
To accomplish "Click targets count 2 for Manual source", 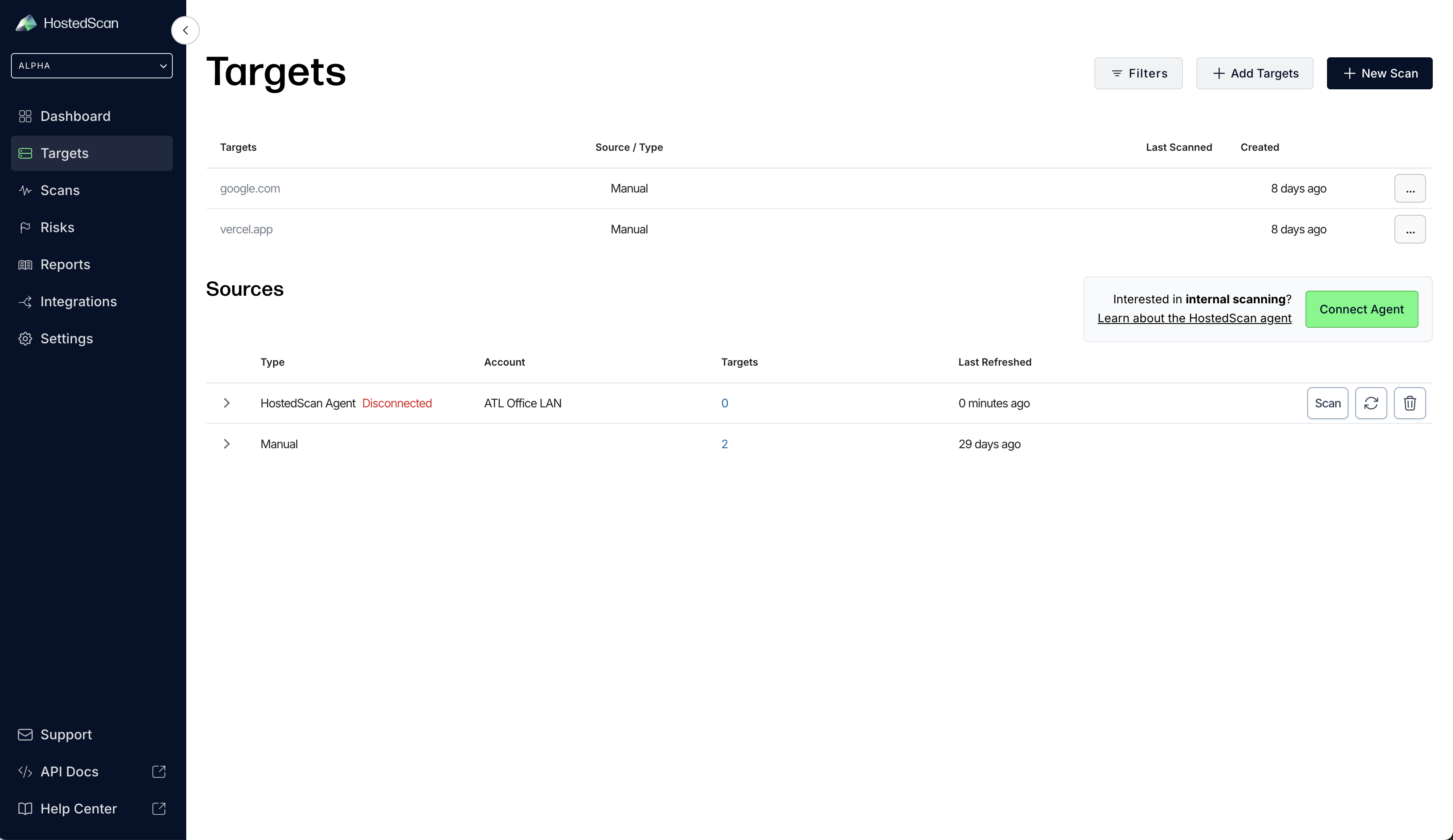I will [725, 444].
